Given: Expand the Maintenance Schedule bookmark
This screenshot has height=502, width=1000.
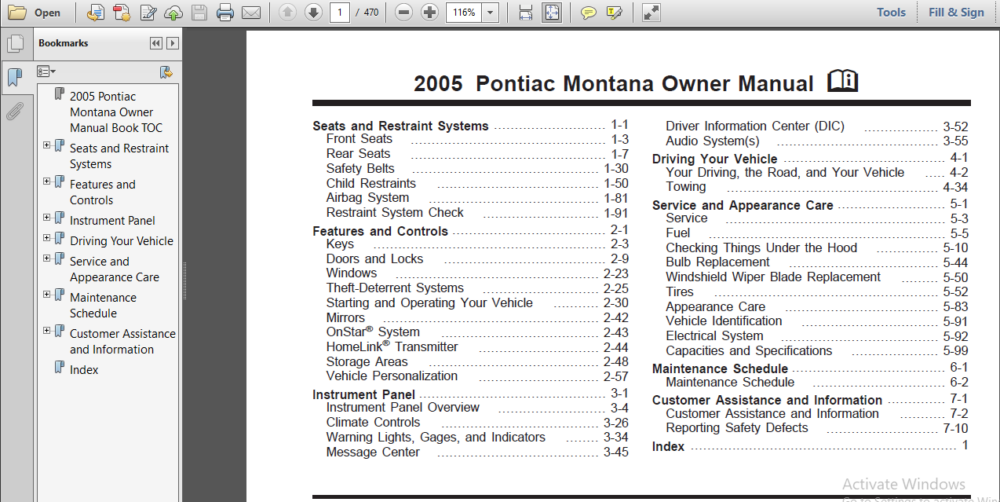Looking at the screenshot, I should click(x=47, y=295).
